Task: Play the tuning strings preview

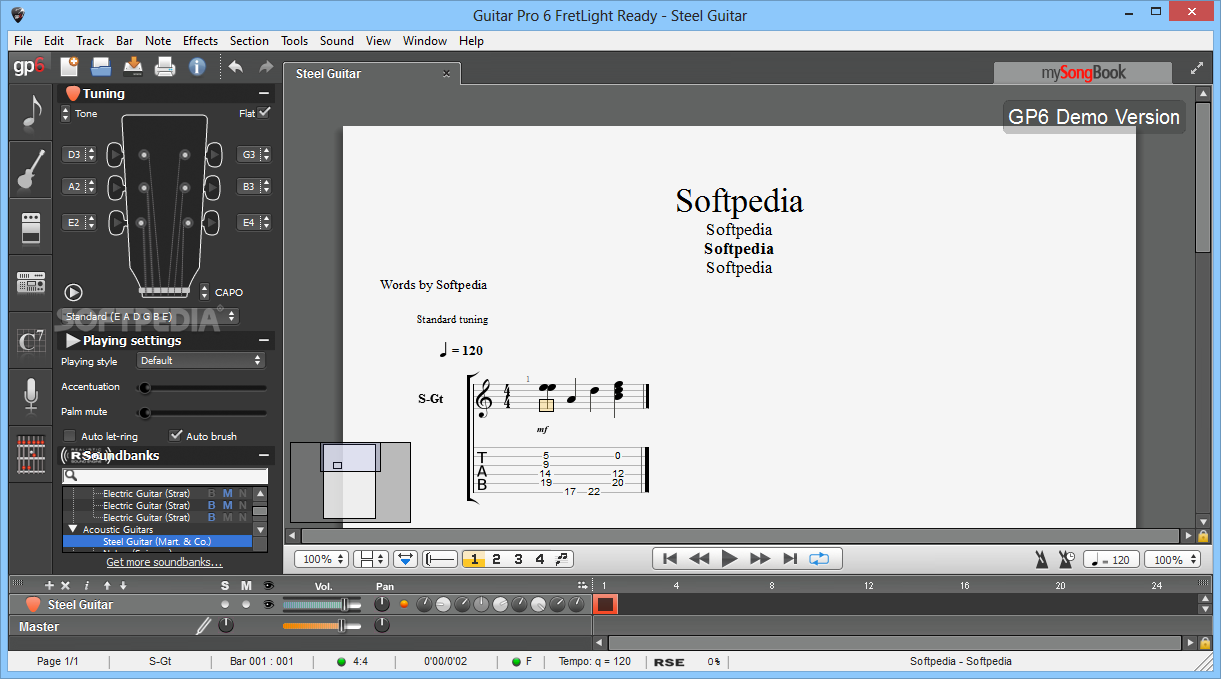Action: (x=73, y=292)
